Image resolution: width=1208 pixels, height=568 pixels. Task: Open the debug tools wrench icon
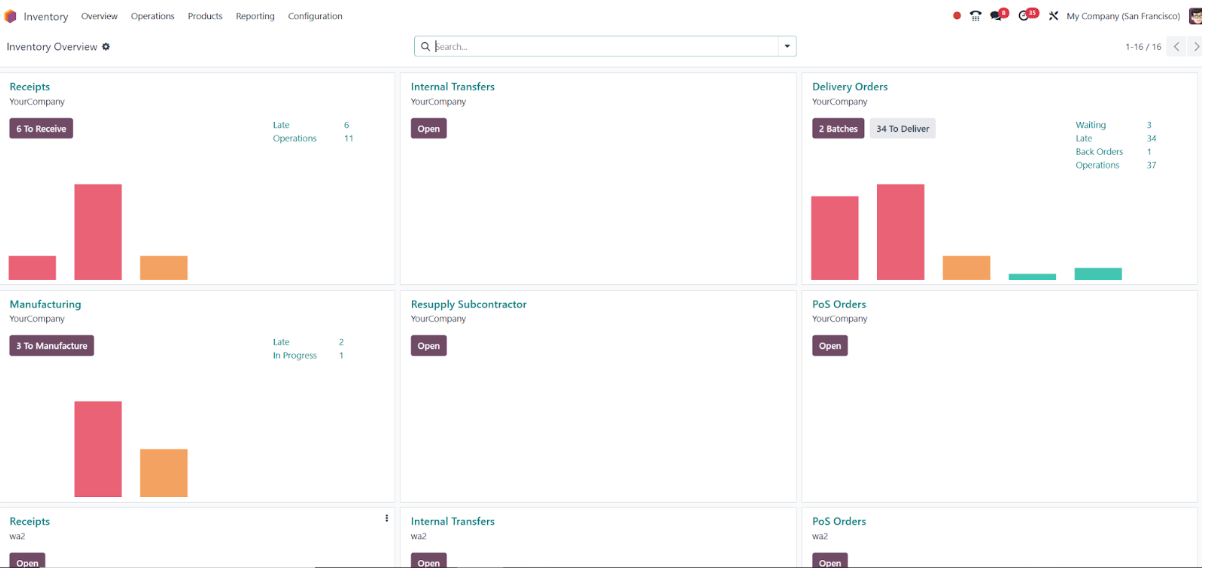[1053, 16]
